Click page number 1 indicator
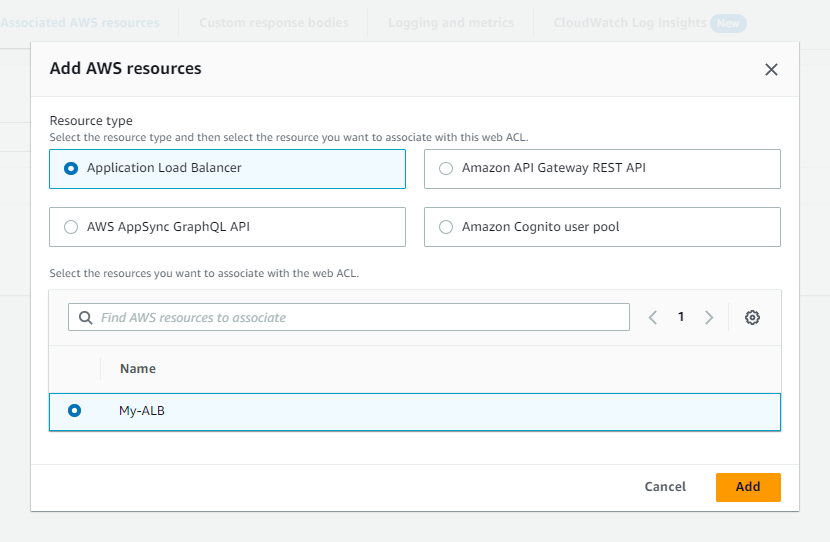 pyautogui.click(x=681, y=317)
